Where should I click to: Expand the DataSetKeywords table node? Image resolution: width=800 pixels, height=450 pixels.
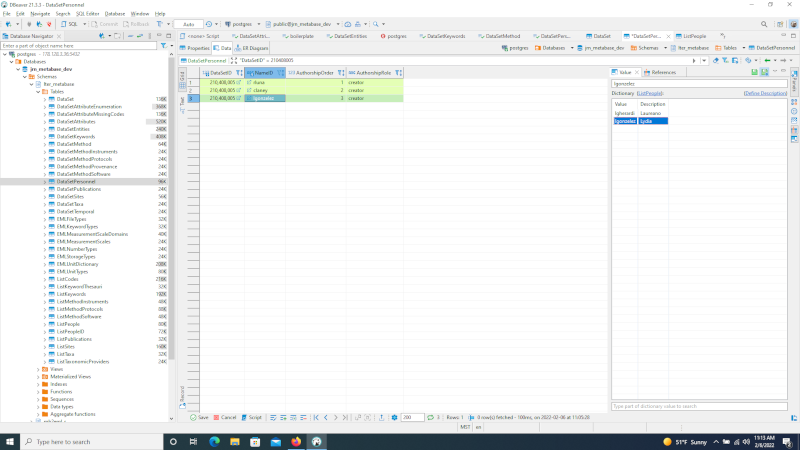pos(45,136)
